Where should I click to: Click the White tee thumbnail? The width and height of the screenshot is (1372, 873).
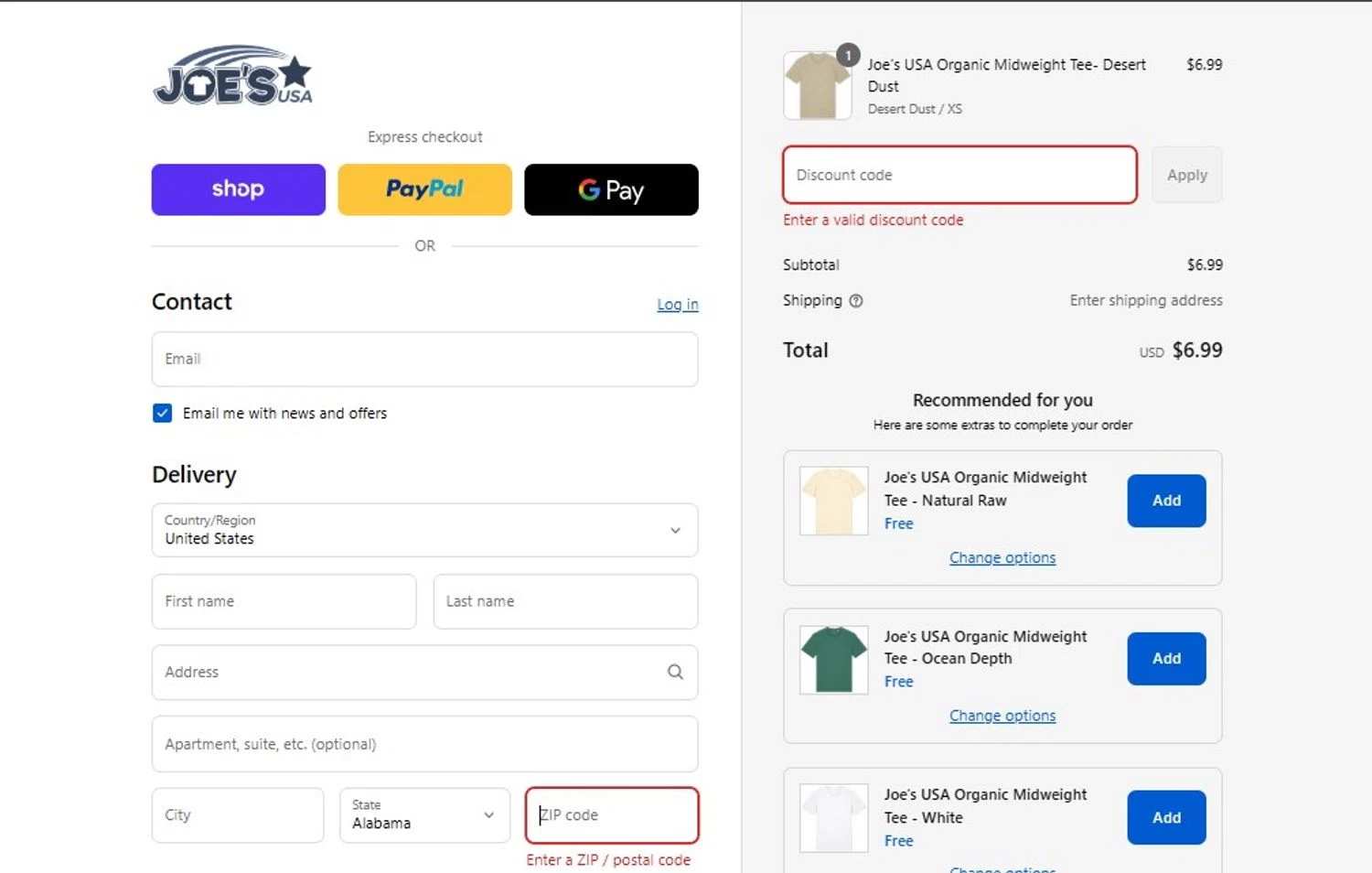click(833, 818)
